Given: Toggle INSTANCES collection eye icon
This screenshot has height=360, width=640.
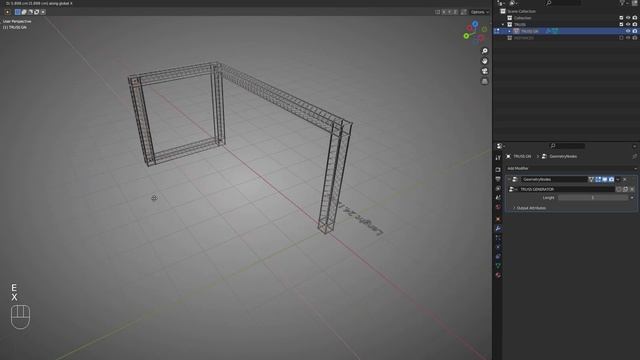Looking at the screenshot, I should (x=628, y=38).
